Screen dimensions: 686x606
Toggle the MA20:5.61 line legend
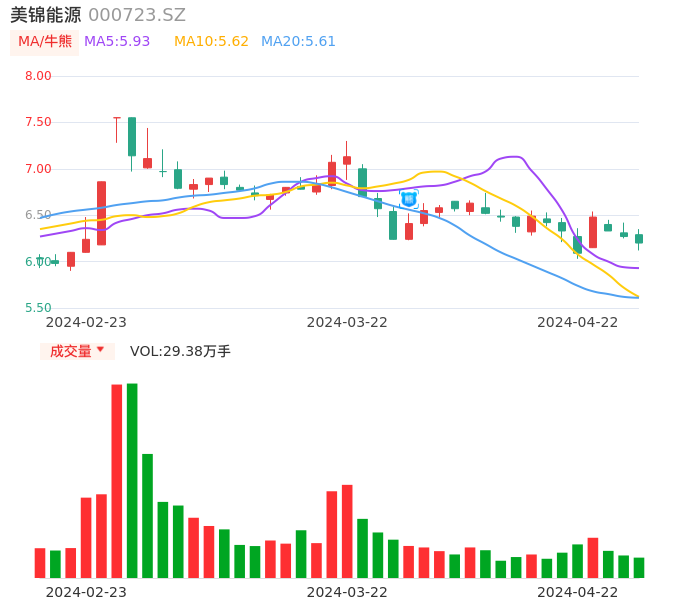pos(298,42)
